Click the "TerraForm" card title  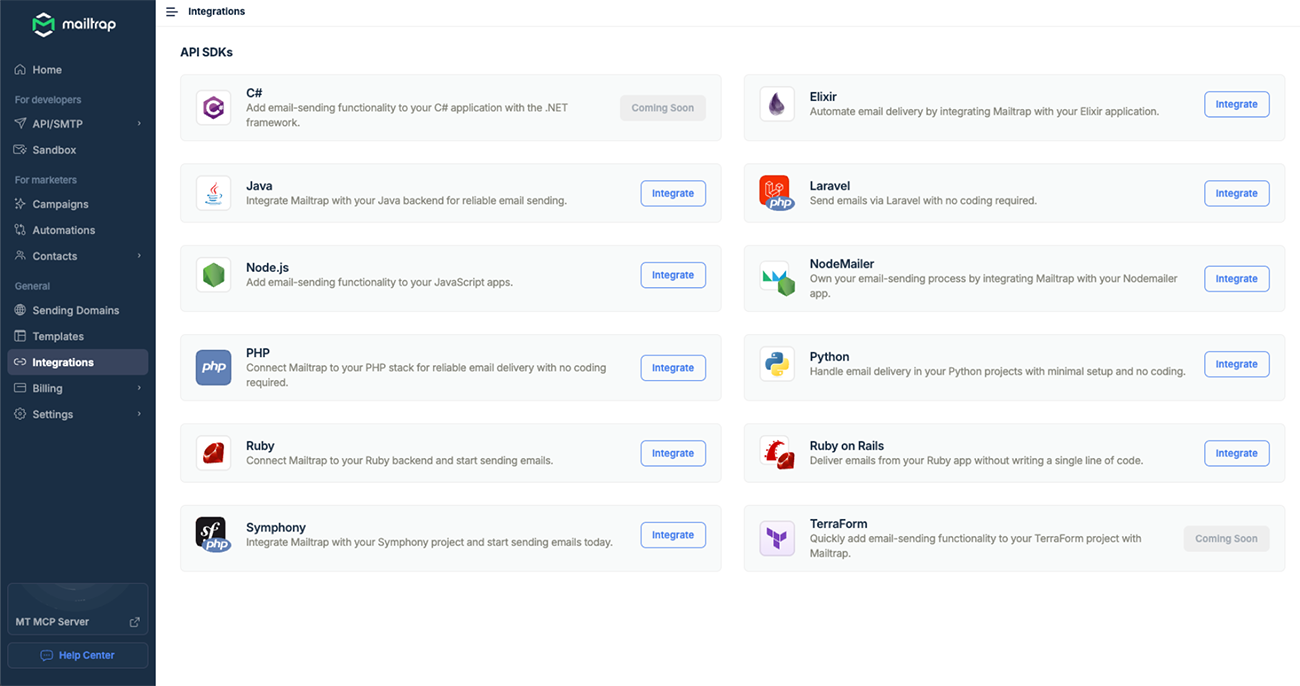(x=839, y=524)
